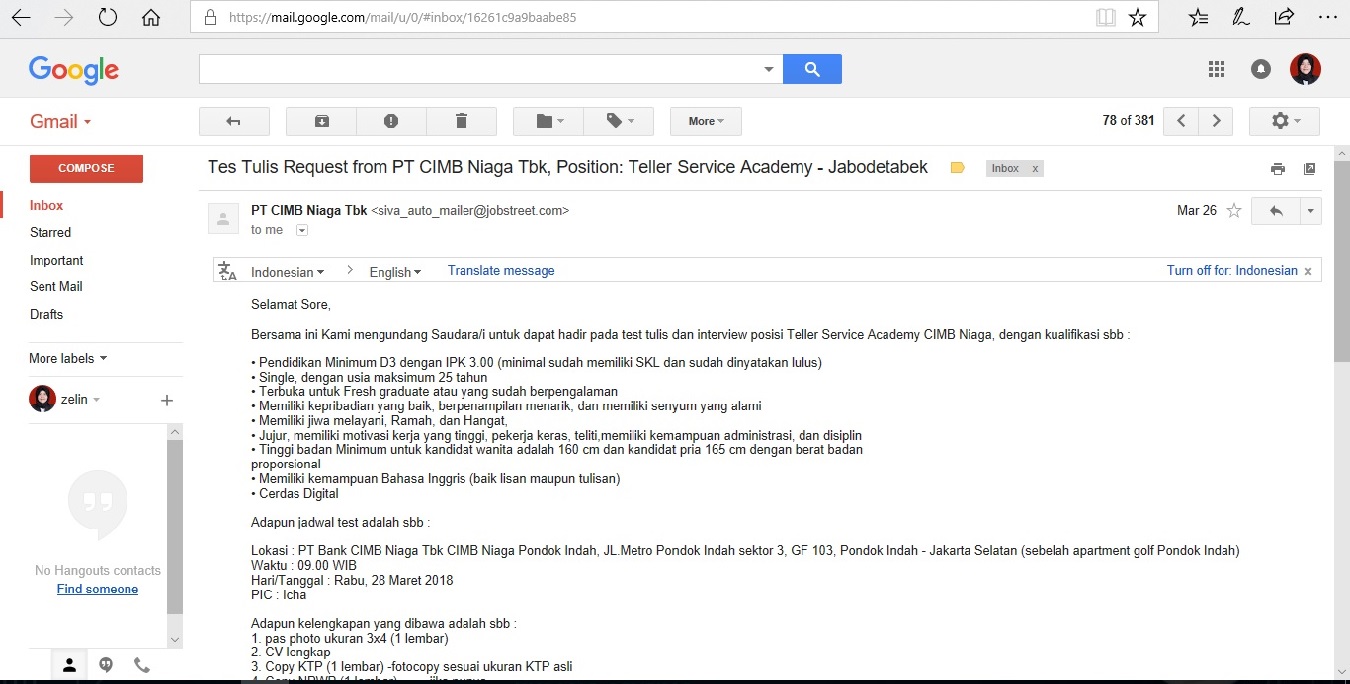This screenshot has height=684, width=1350.
Task: Click inside the Gmail search field
Action: pos(478,69)
